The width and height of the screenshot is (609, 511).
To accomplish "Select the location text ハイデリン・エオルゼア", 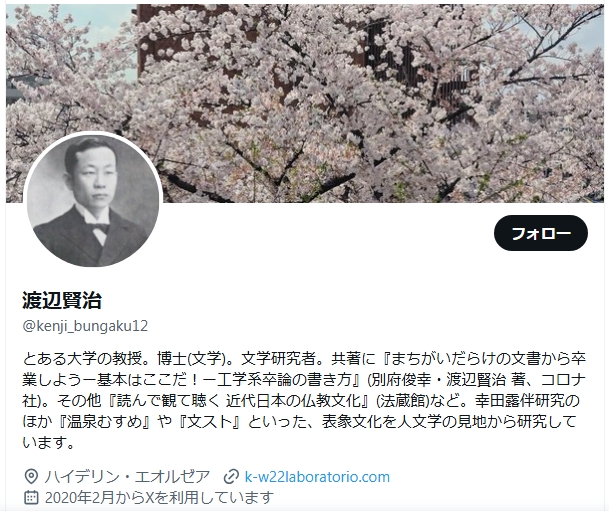I will click(127, 476).
